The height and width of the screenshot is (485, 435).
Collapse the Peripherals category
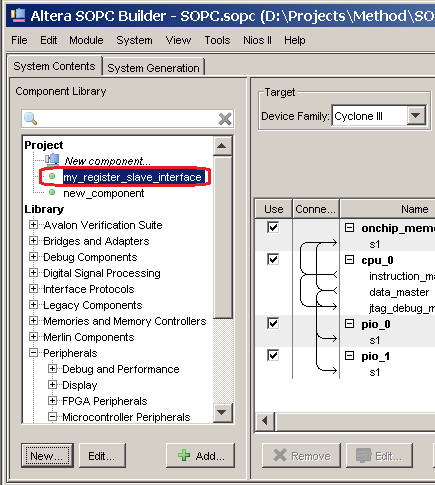pos(33,352)
